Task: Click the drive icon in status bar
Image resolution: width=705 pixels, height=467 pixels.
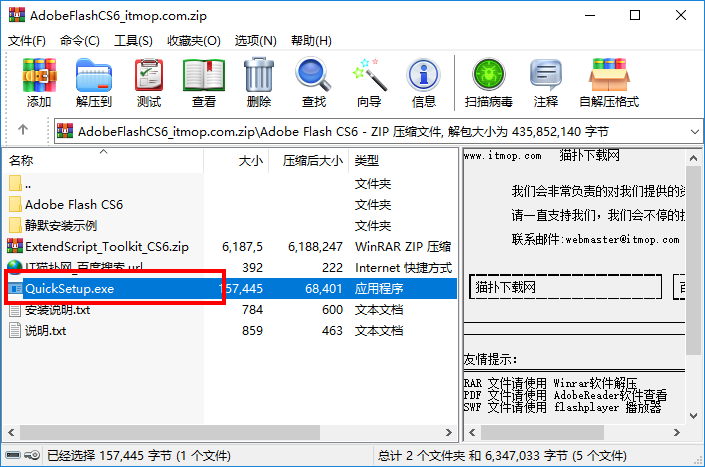Action: (13, 455)
